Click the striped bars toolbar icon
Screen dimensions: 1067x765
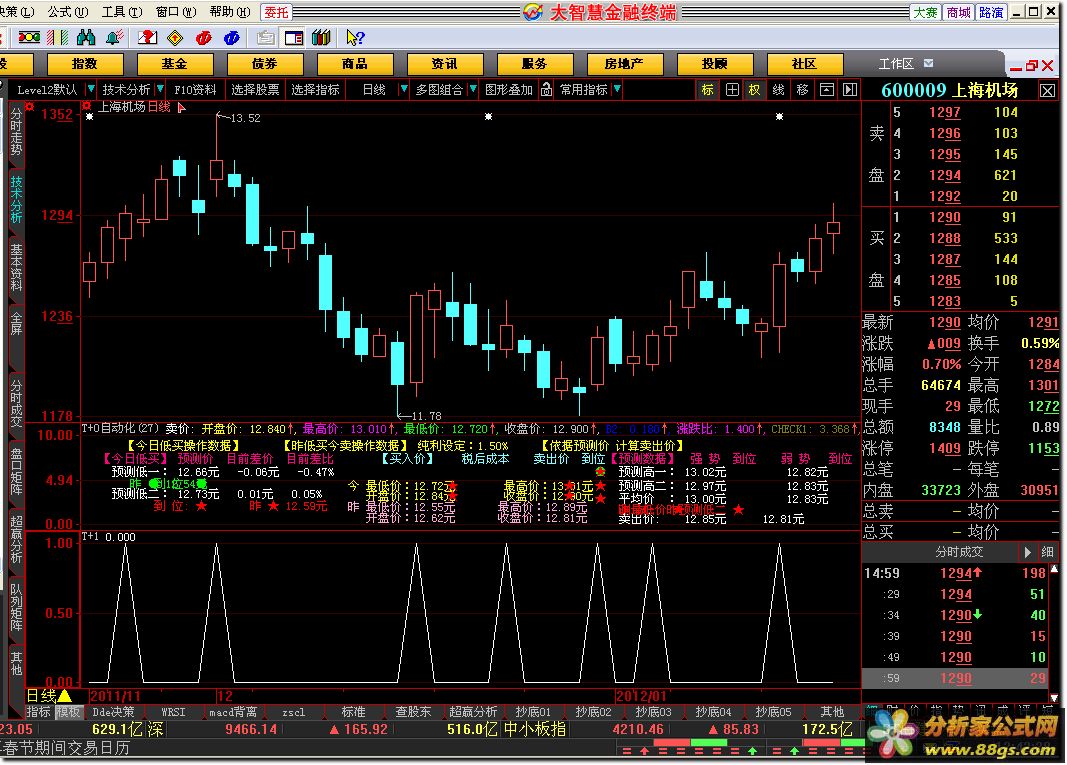58,37
